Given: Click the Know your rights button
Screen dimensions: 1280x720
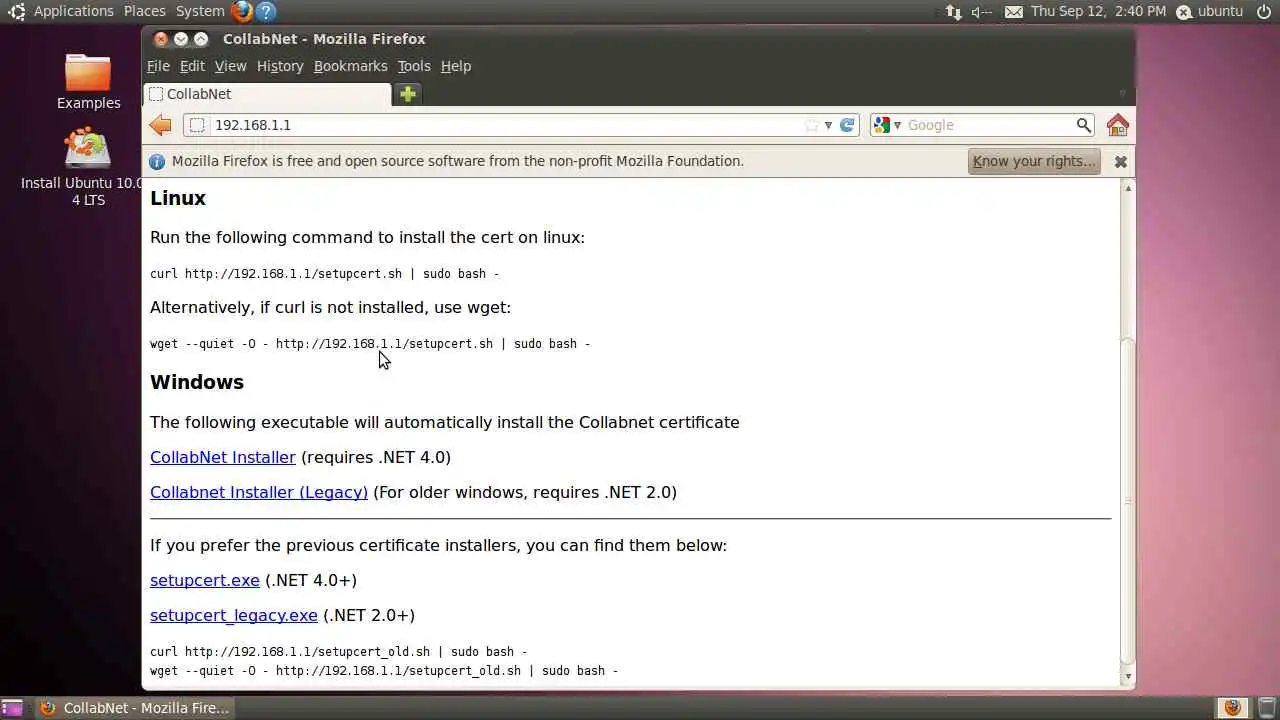Looking at the screenshot, I should click(x=1034, y=161).
